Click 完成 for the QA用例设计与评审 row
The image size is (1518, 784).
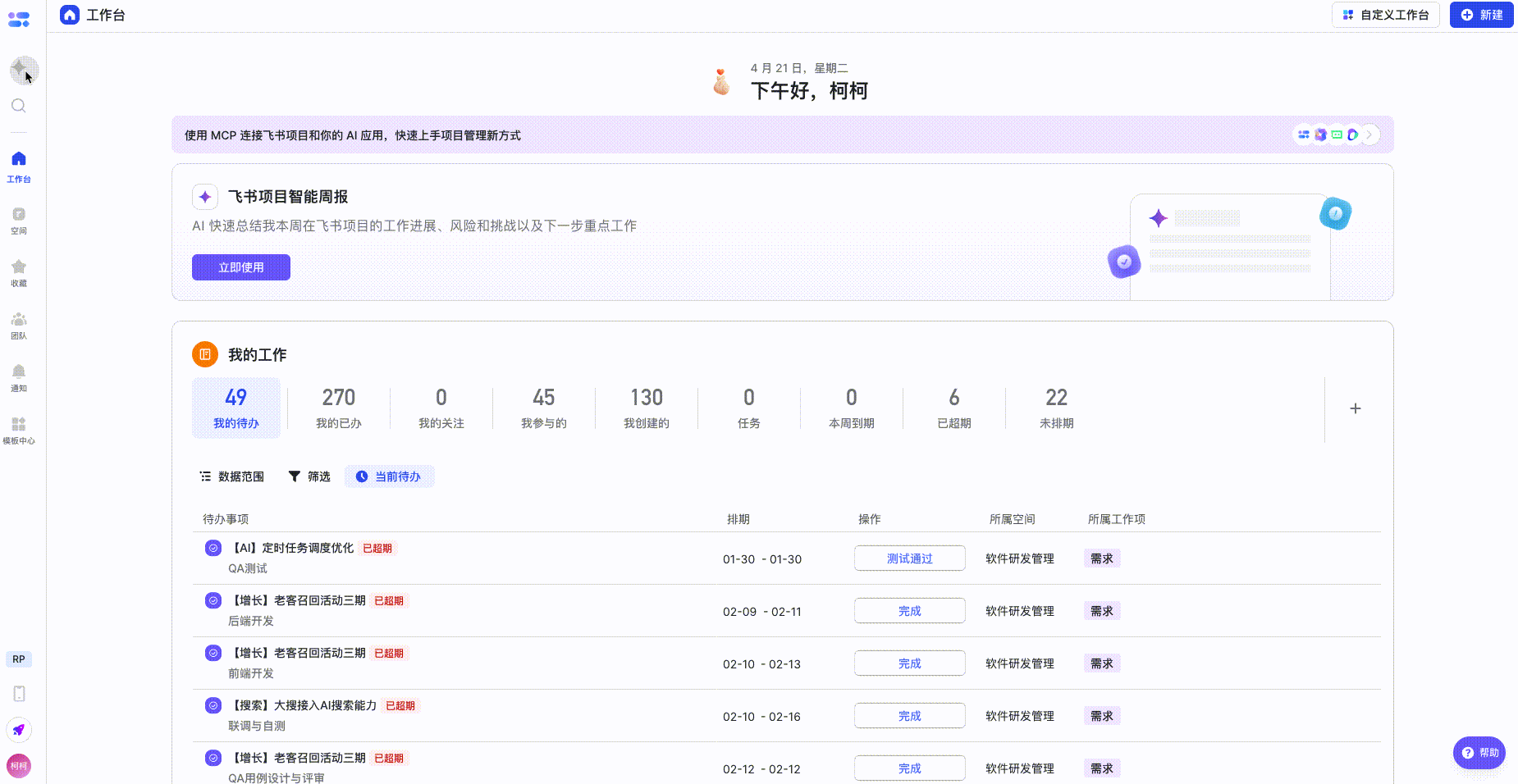coord(910,768)
